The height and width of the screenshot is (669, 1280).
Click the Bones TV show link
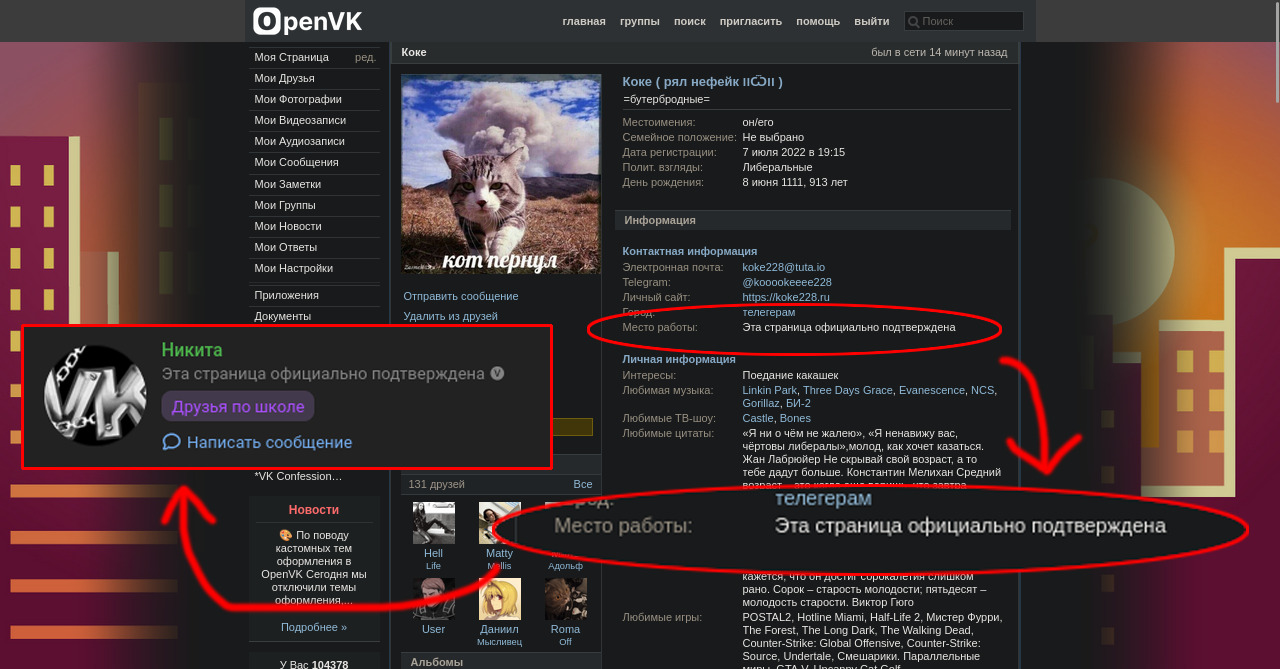(795, 418)
